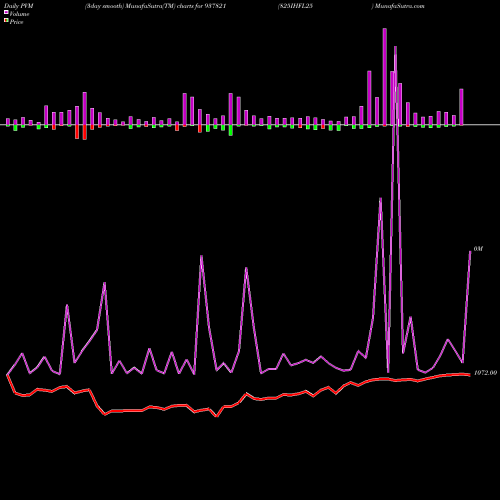Click the '0M' volume value label
The image size is (500, 500).
(x=478, y=249)
